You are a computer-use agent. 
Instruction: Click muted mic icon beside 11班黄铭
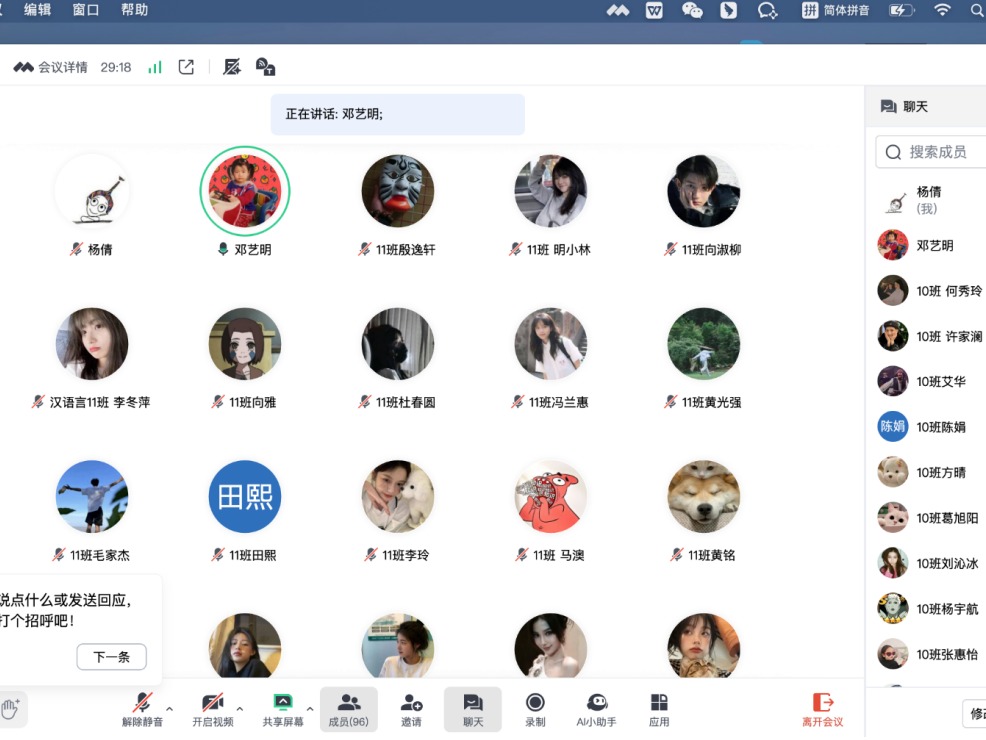click(677, 555)
